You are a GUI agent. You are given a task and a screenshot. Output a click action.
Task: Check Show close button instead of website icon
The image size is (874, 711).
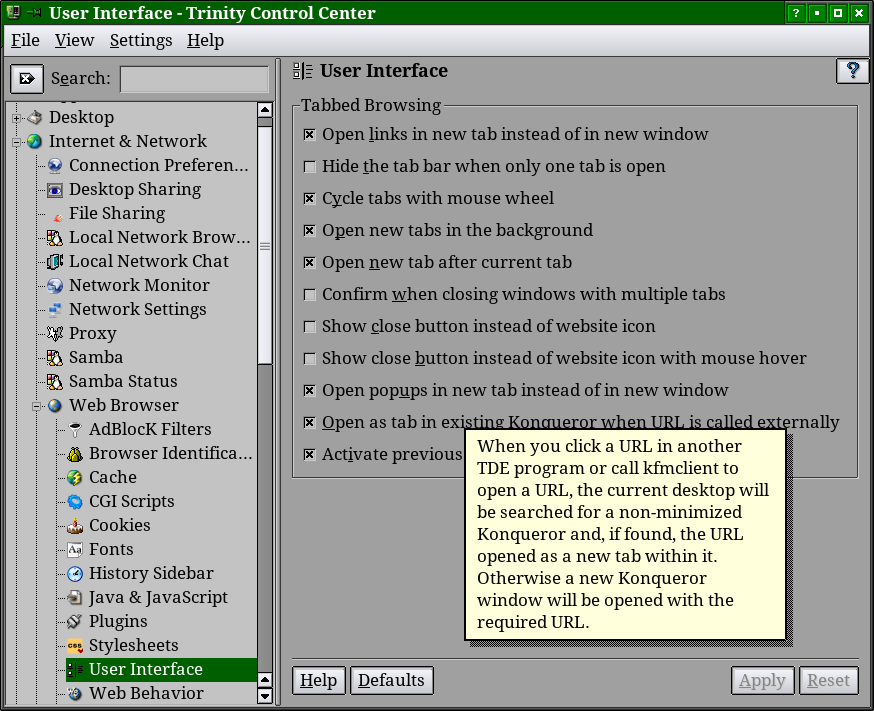tap(309, 327)
